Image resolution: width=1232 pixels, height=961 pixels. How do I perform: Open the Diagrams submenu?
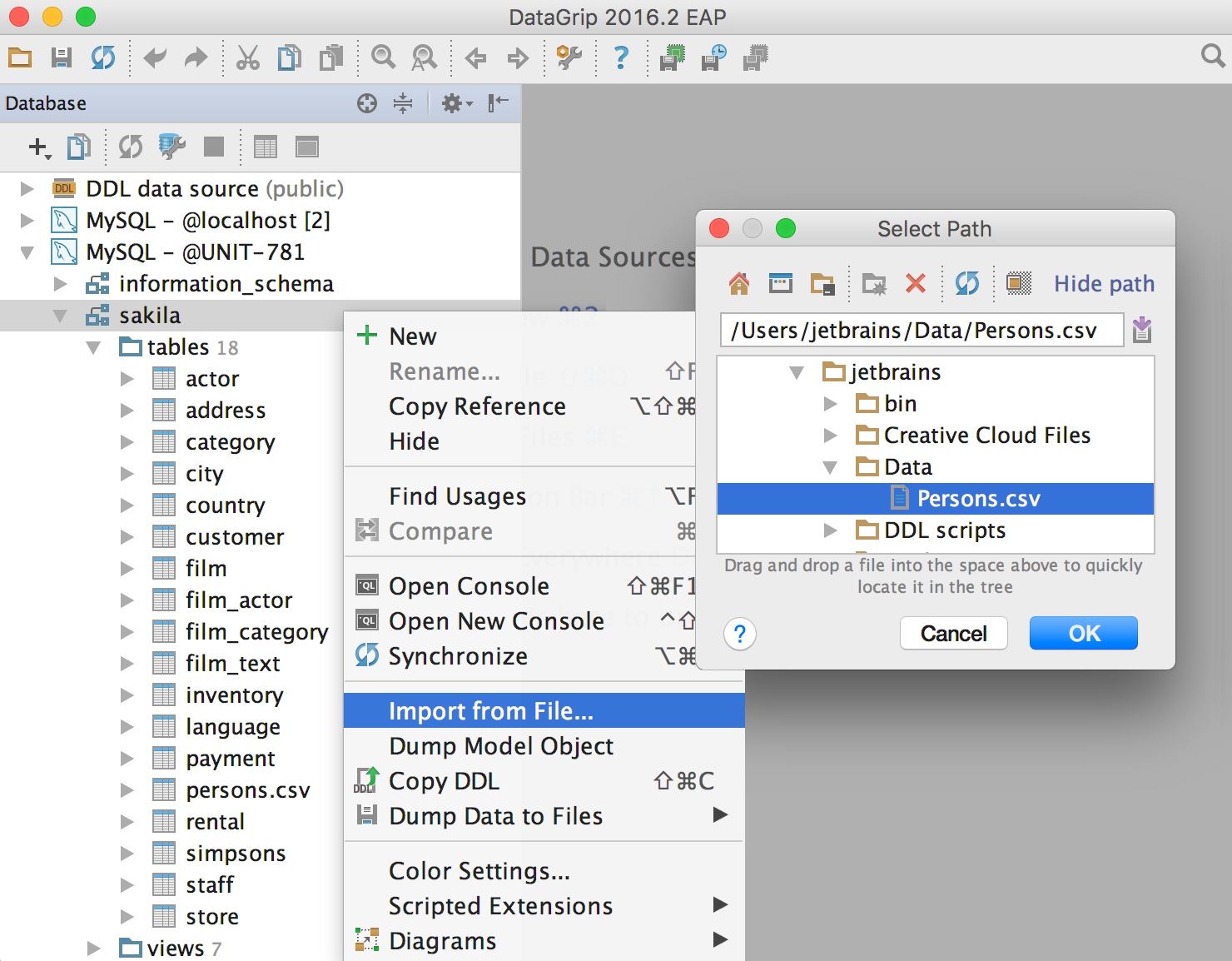tap(544, 940)
